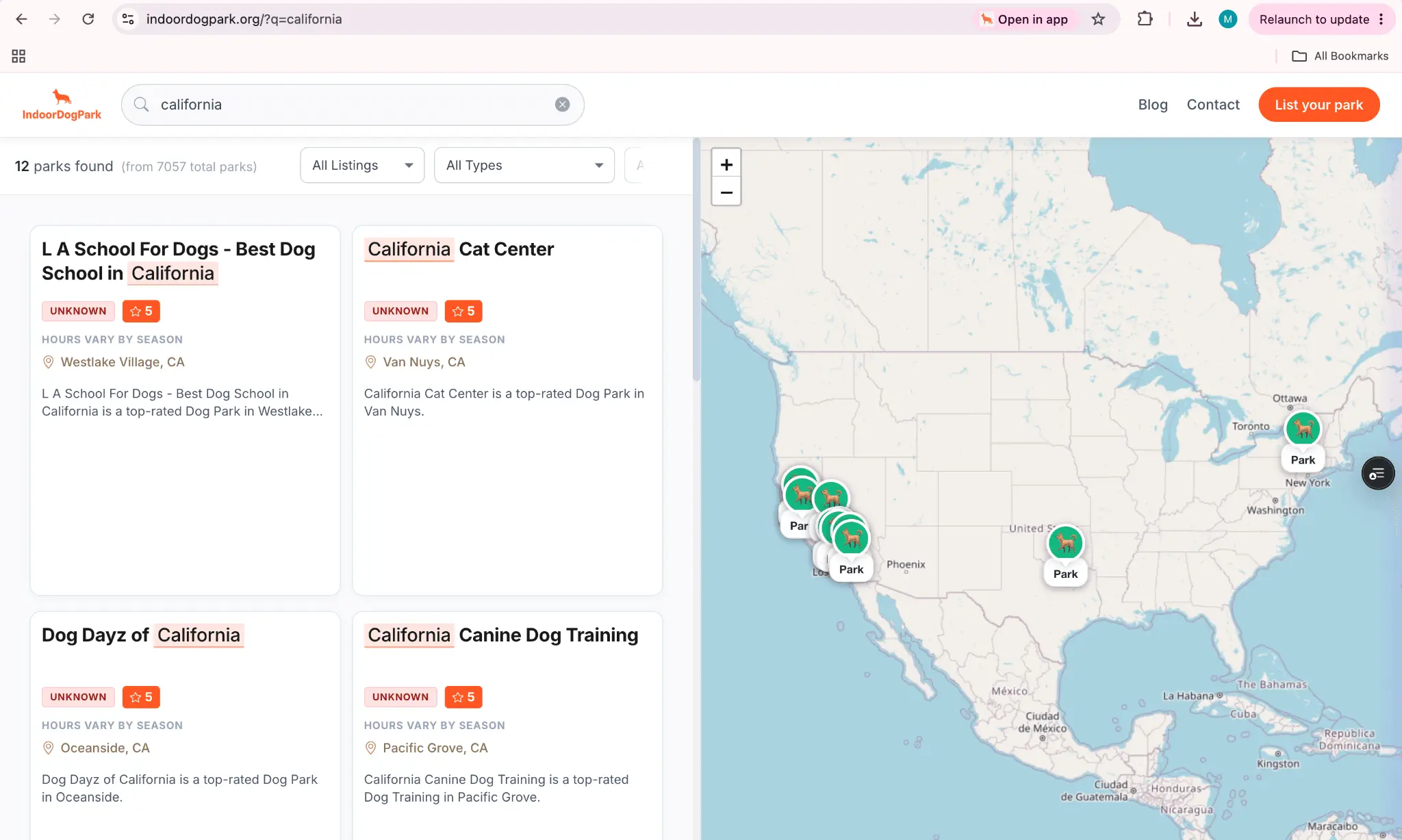Select the park marker near Toronto

click(1303, 429)
